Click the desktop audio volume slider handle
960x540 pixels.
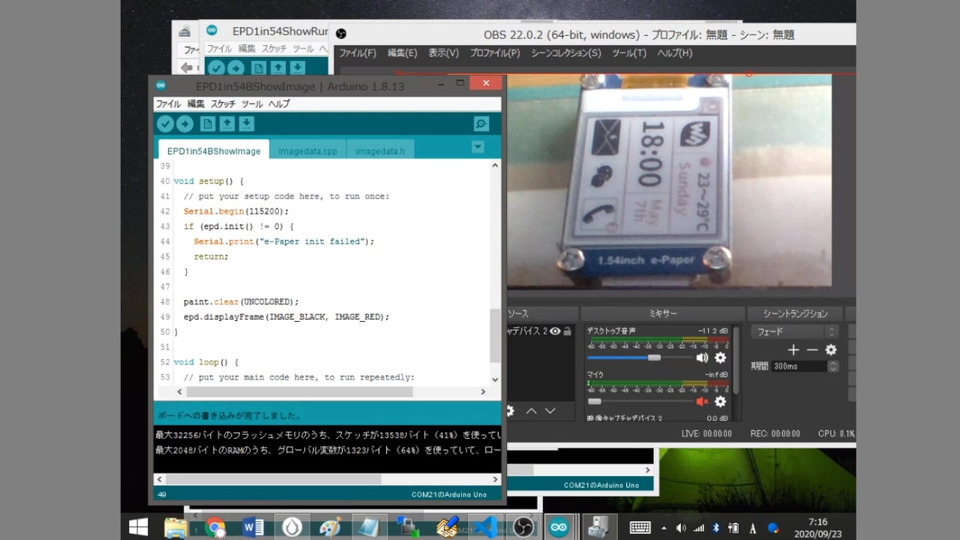coord(654,358)
